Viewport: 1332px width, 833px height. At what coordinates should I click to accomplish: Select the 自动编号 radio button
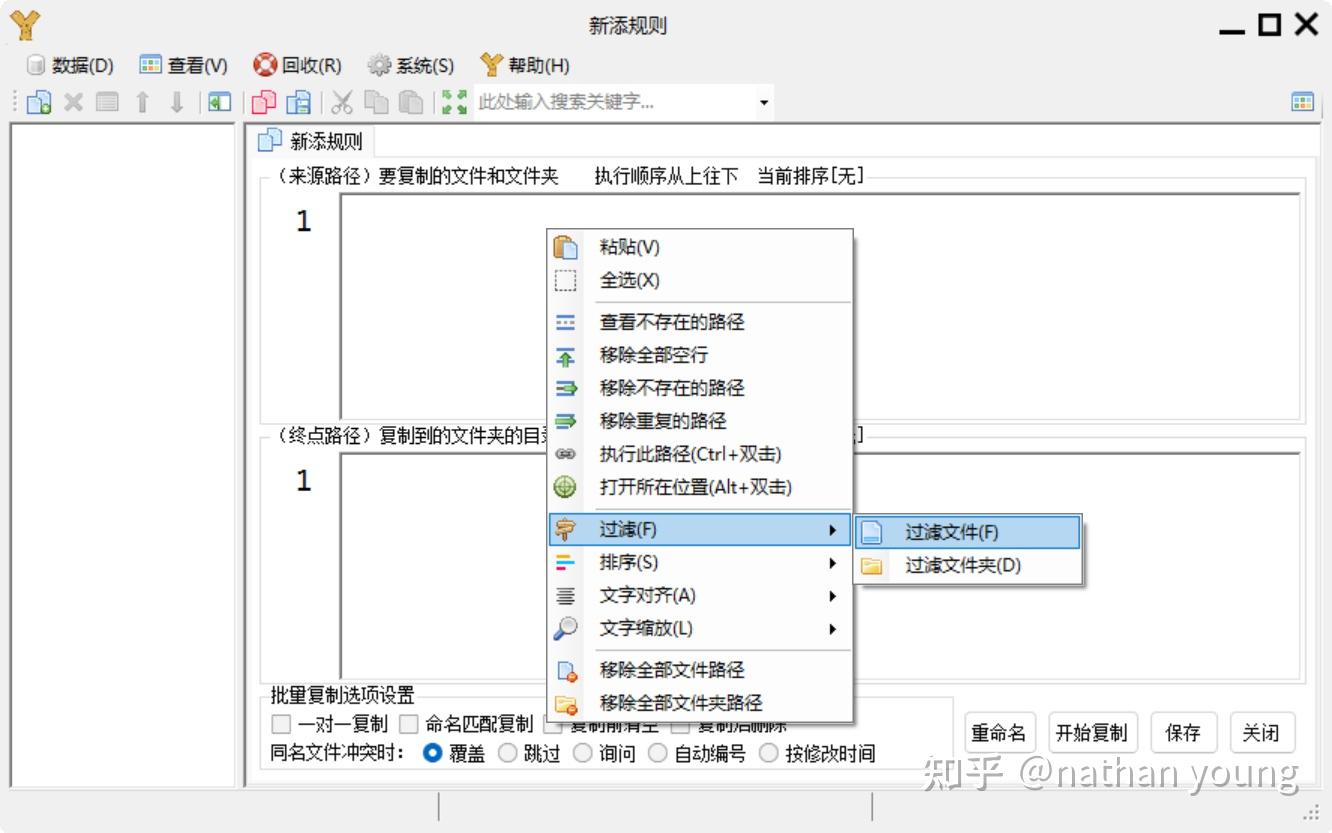pyautogui.click(x=658, y=754)
